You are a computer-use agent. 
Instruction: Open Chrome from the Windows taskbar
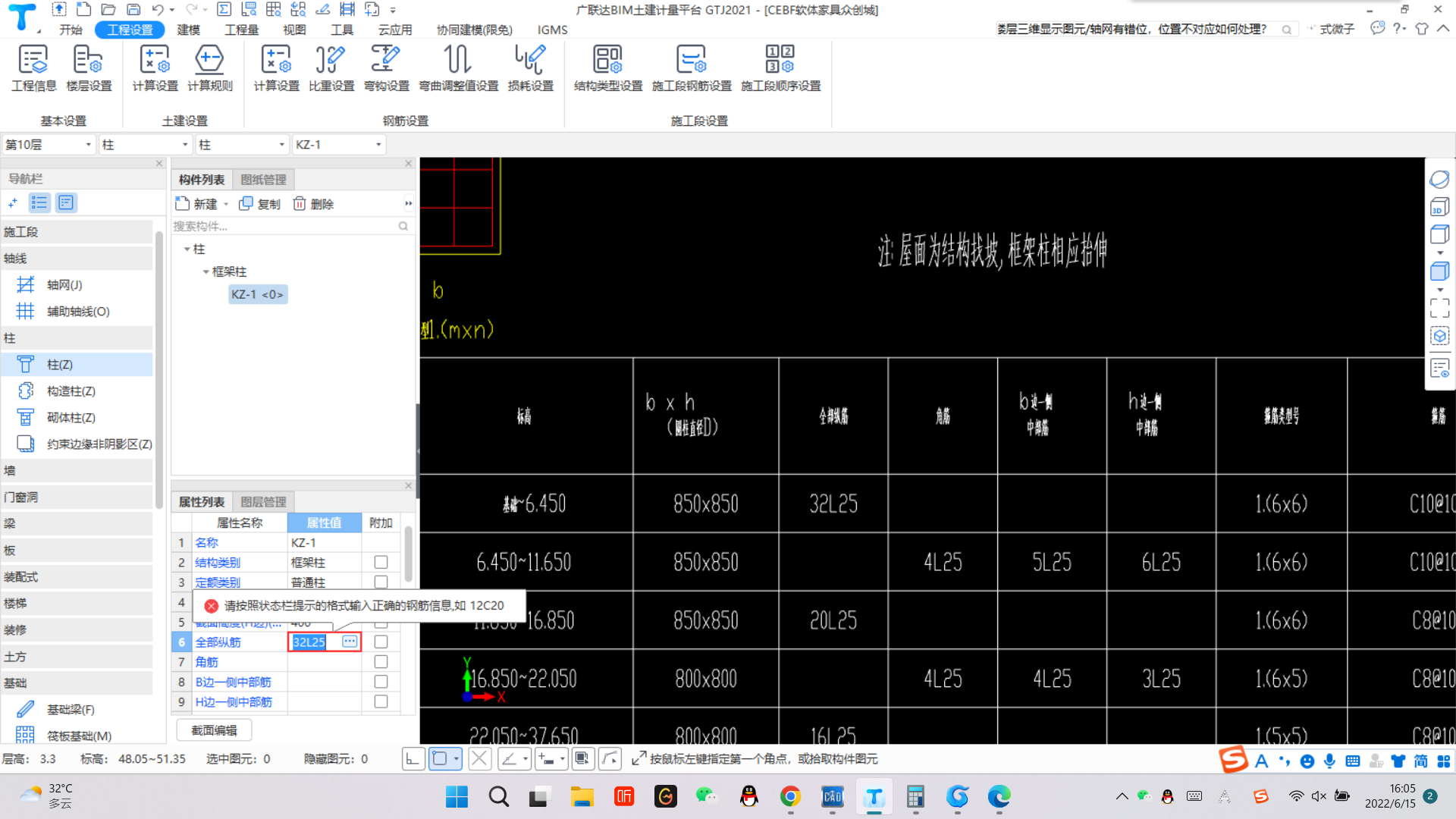(790, 796)
